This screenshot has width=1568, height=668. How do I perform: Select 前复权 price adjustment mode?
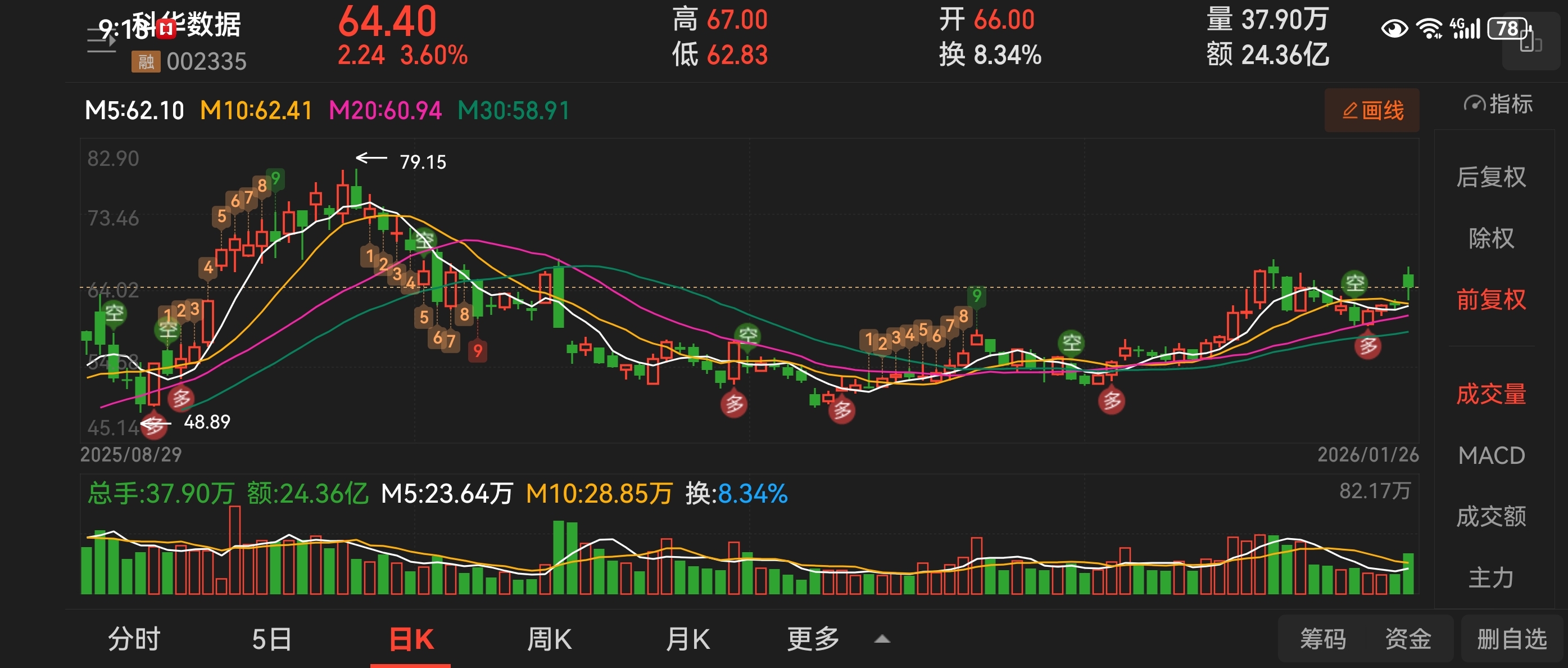1490,300
